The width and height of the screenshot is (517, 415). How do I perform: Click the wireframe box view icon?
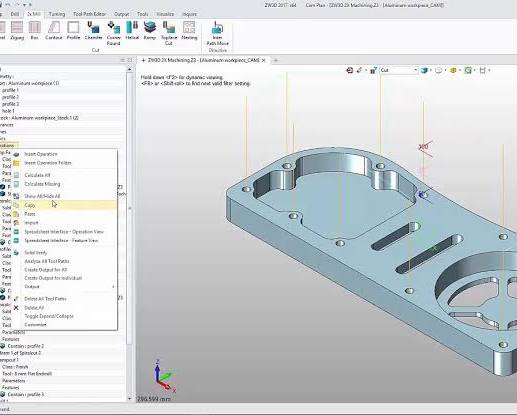pos(439,70)
